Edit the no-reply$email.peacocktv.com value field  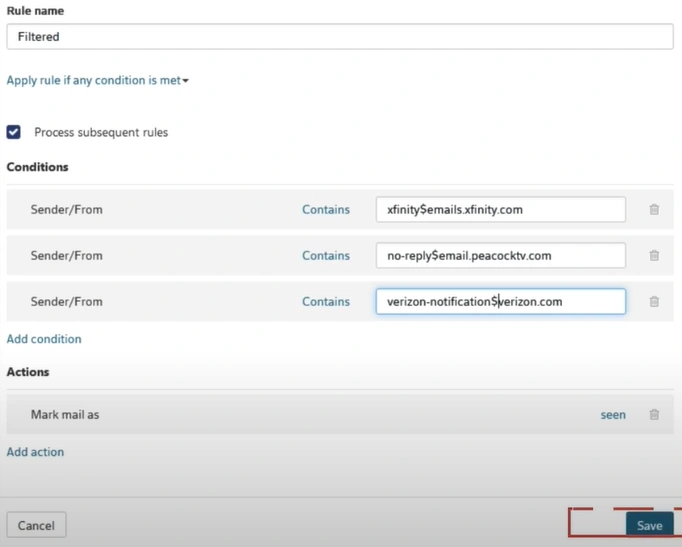[501, 256]
